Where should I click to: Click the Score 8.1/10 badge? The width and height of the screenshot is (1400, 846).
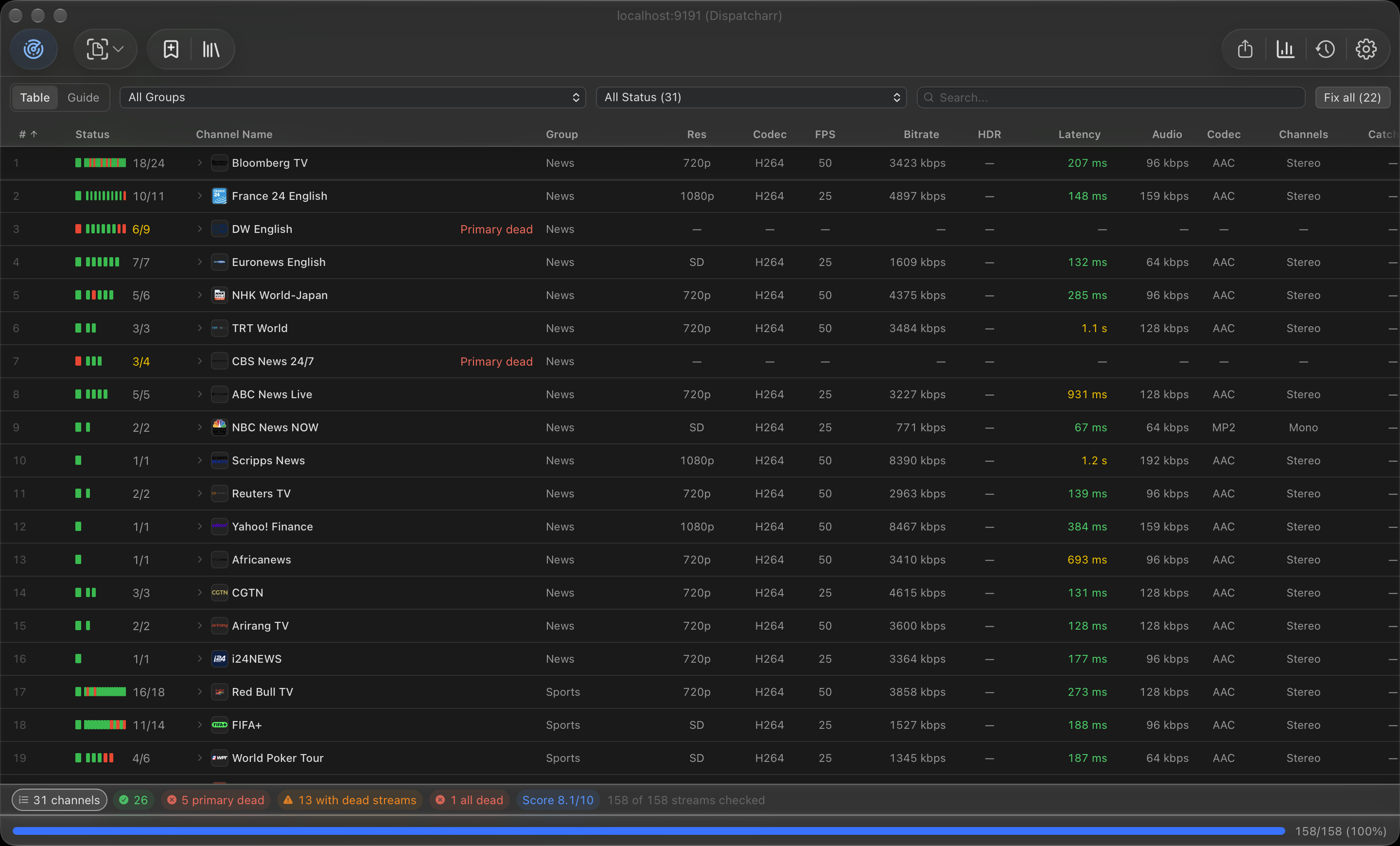[558, 800]
